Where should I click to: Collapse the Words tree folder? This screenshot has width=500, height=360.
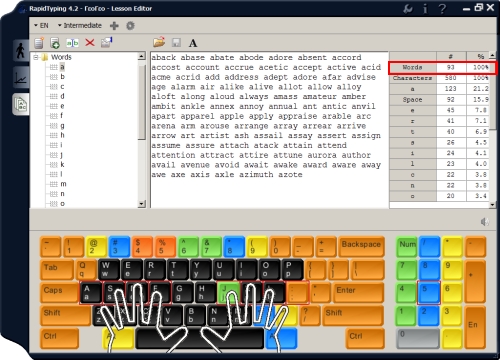coord(36,57)
